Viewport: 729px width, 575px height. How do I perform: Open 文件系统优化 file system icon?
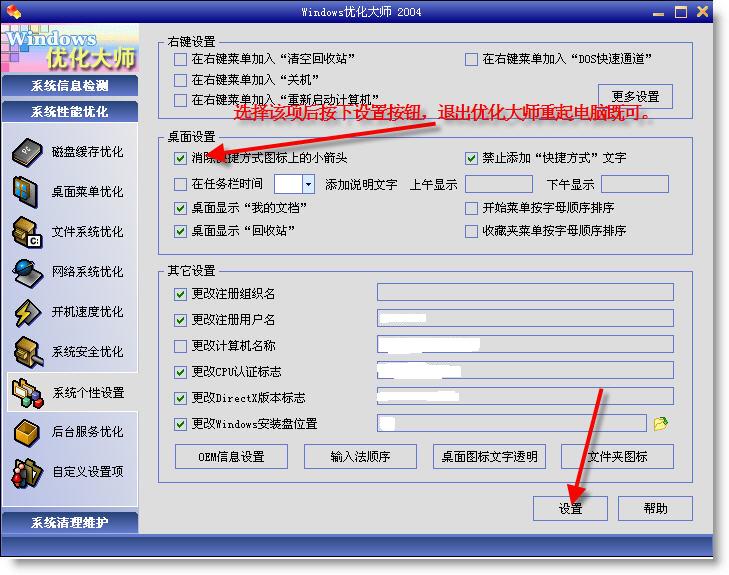click(27, 232)
